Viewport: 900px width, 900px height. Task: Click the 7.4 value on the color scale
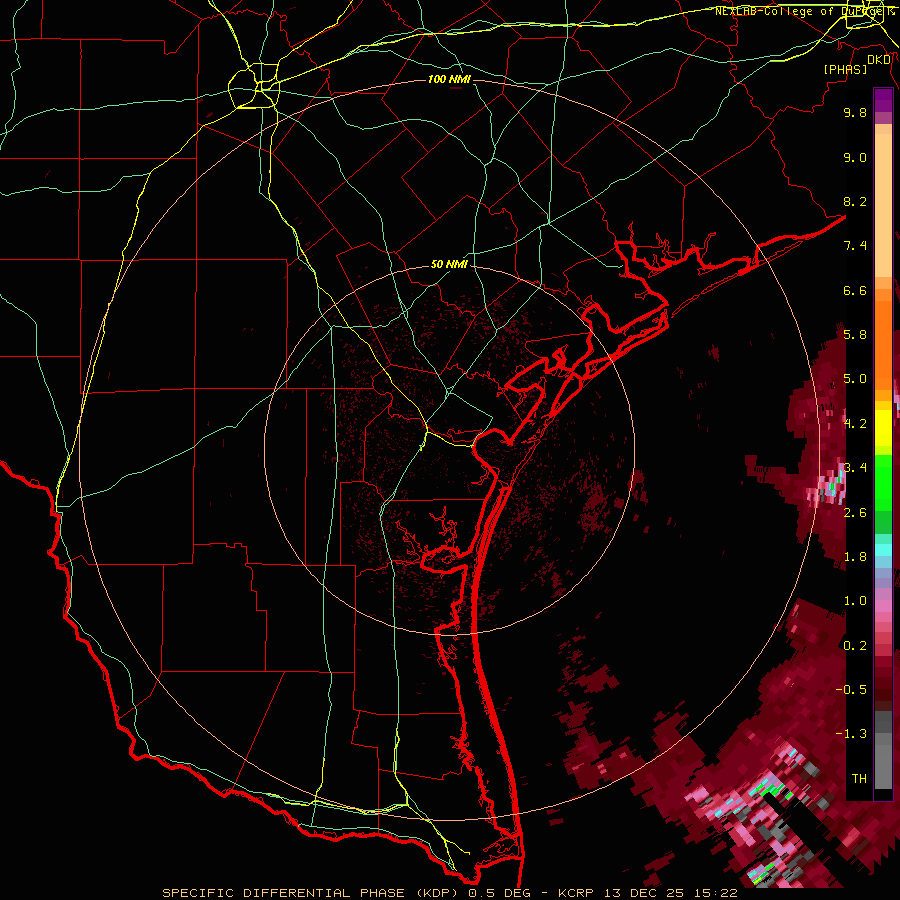pyautogui.click(x=855, y=246)
